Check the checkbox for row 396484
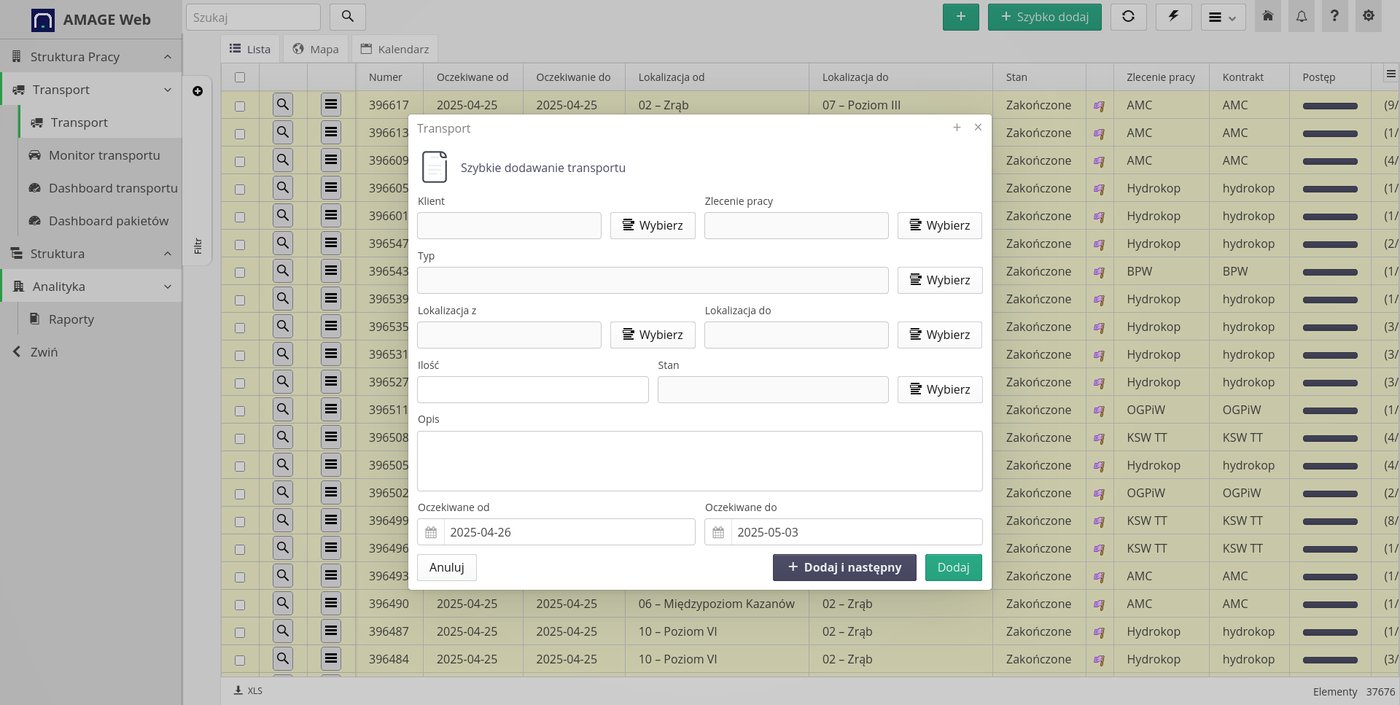The image size is (1400, 705). (x=240, y=660)
